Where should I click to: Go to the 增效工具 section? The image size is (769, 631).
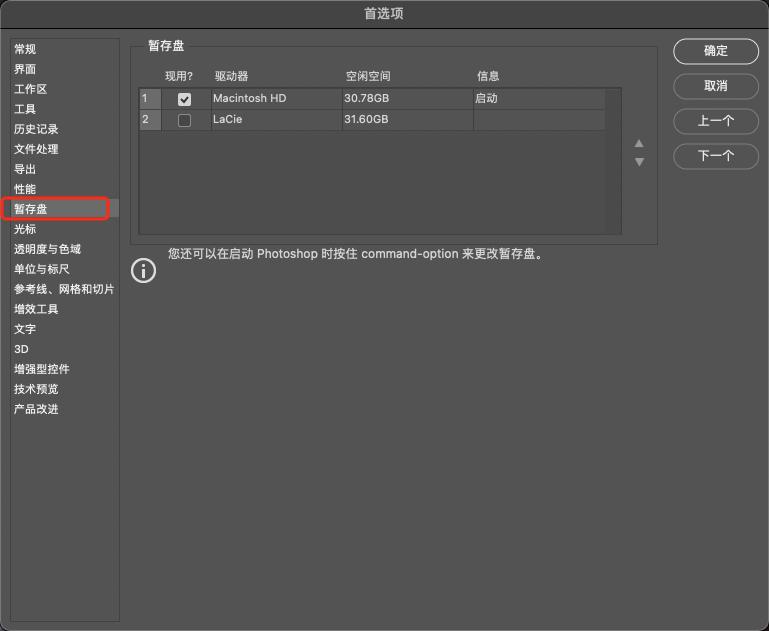click(x=36, y=309)
